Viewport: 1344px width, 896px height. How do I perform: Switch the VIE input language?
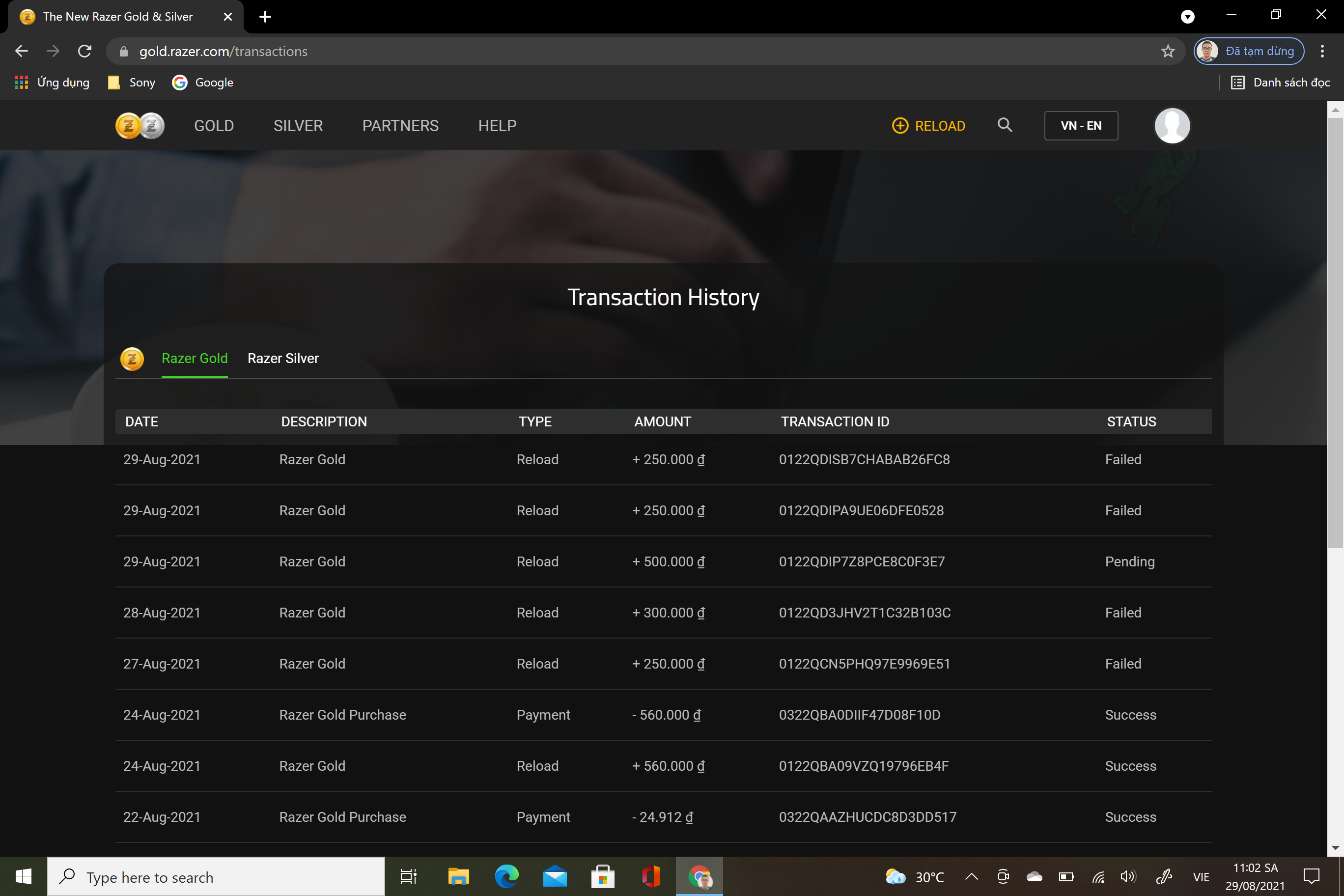pos(1201,876)
